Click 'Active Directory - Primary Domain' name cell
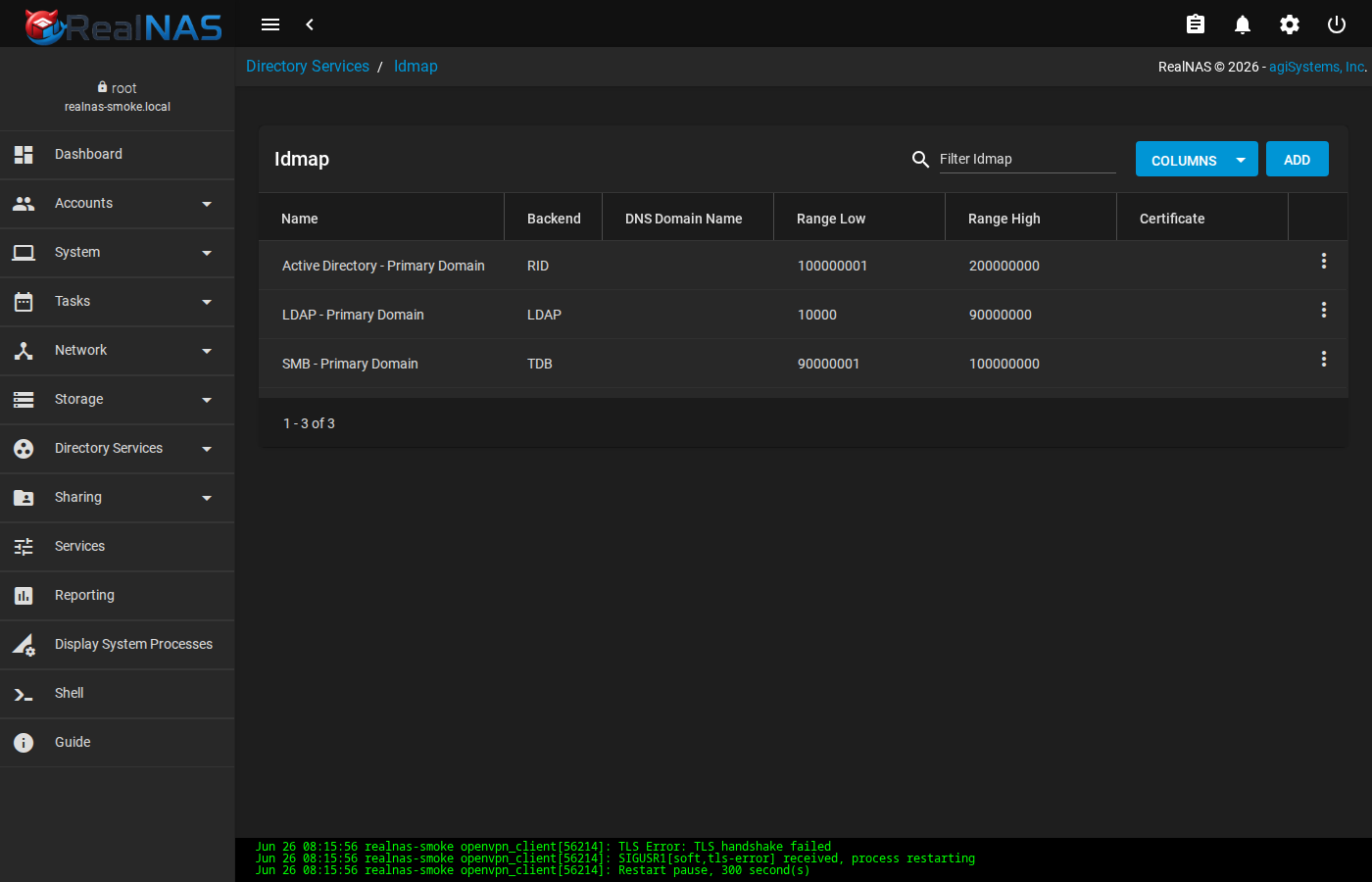The height and width of the screenshot is (882, 1372). click(x=383, y=266)
